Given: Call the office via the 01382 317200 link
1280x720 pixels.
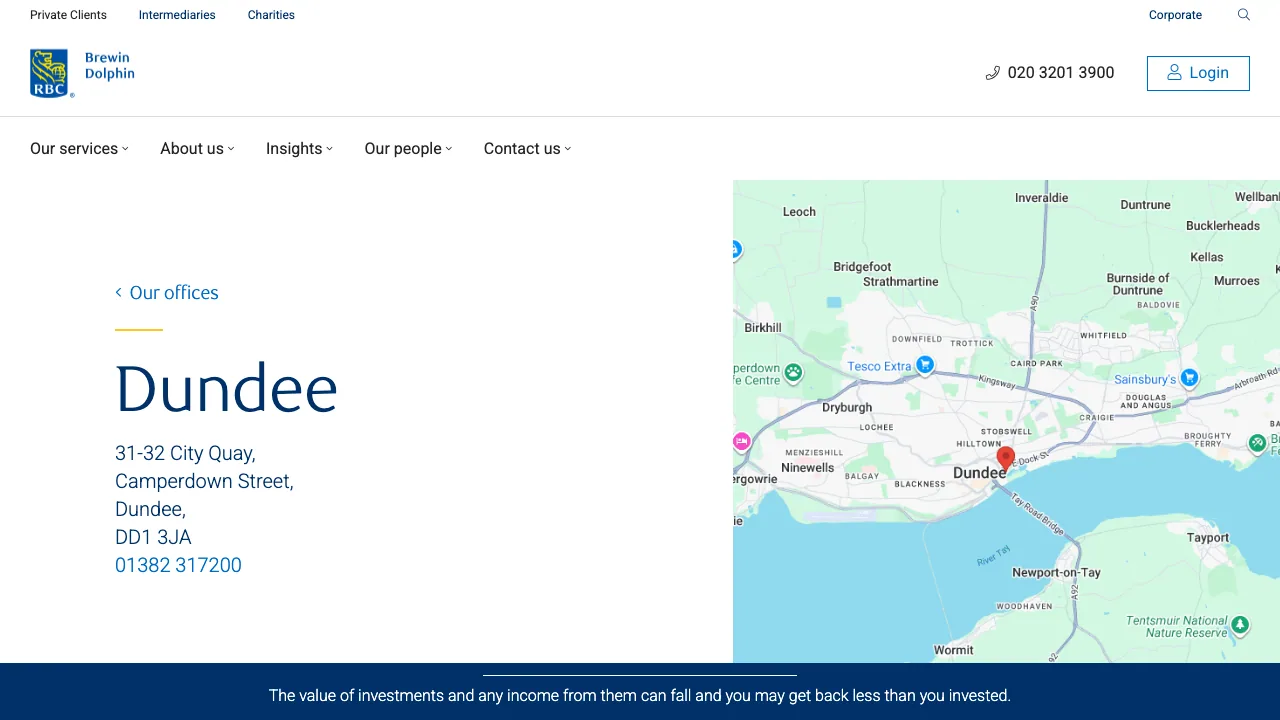Looking at the screenshot, I should pyautogui.click(x=178, y=565).
